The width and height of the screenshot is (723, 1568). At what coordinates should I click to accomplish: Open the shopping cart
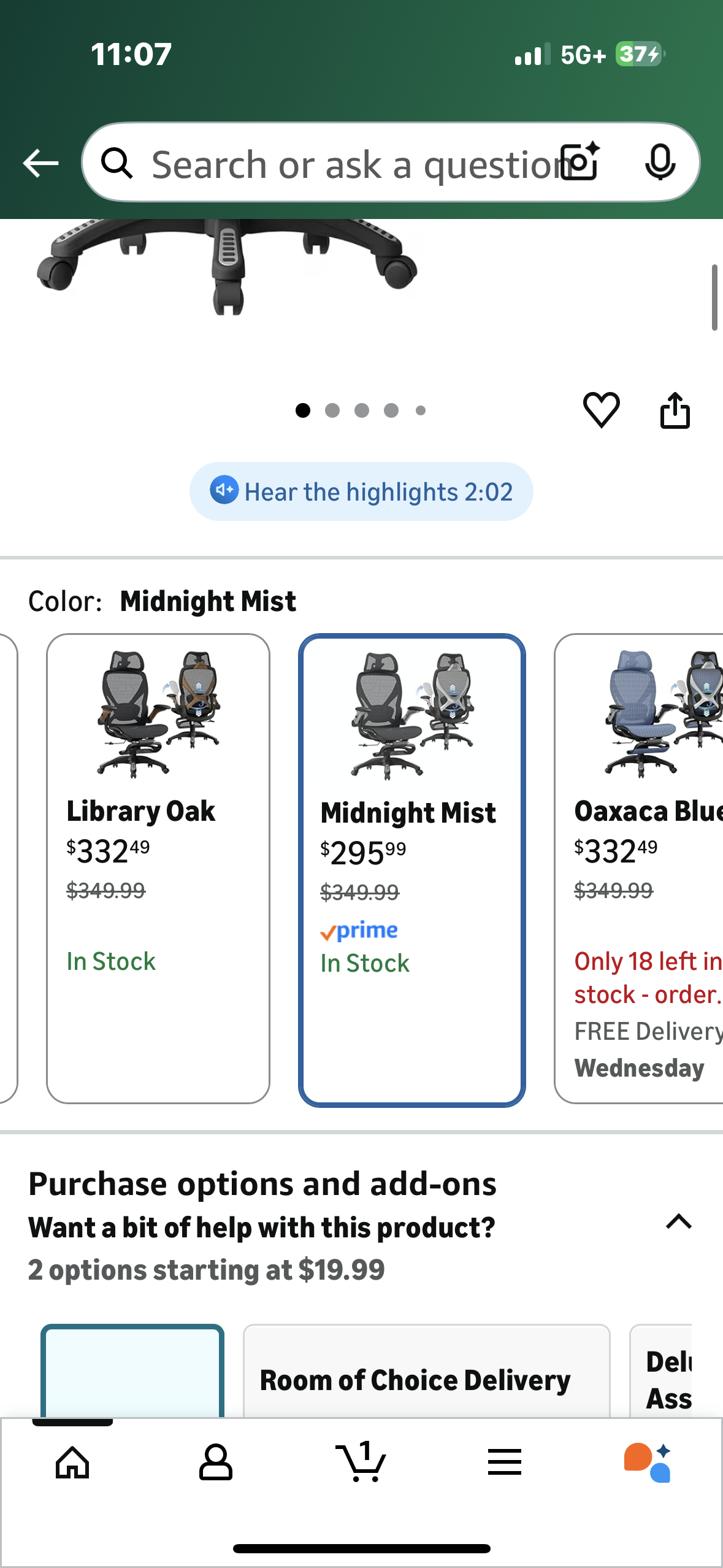361,1462
